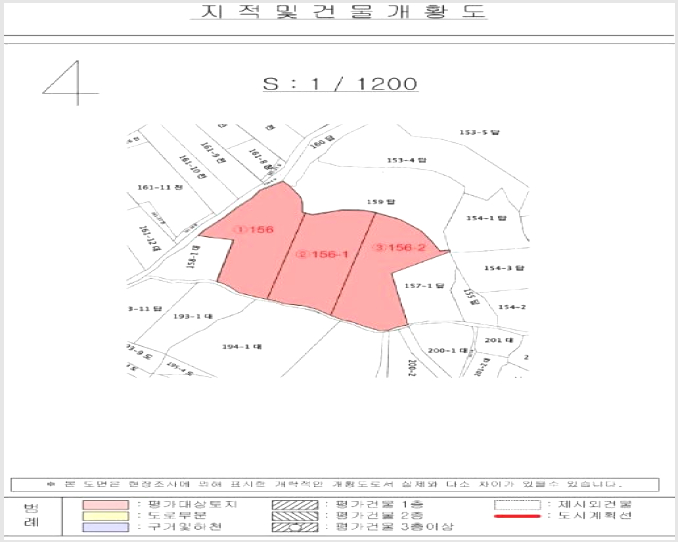Click parcel label 161-10 전
The height and width of the screenshot is (542, 678).
pyautogui.click(x=193, y=167)
